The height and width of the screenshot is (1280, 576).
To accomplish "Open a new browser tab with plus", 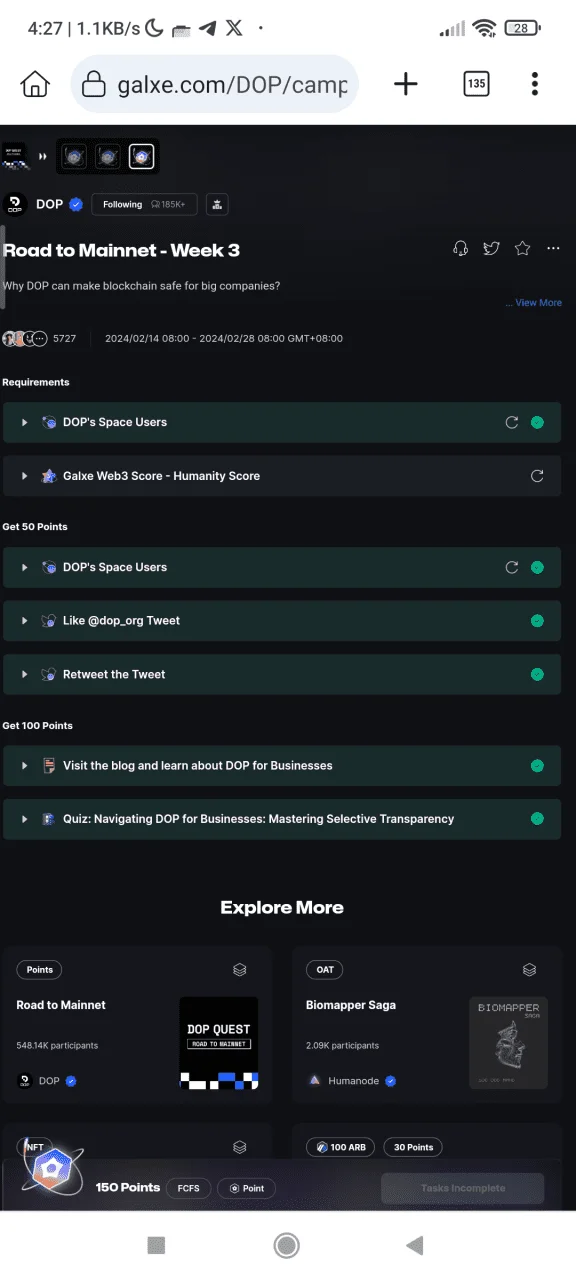I will tap(406, 84).
